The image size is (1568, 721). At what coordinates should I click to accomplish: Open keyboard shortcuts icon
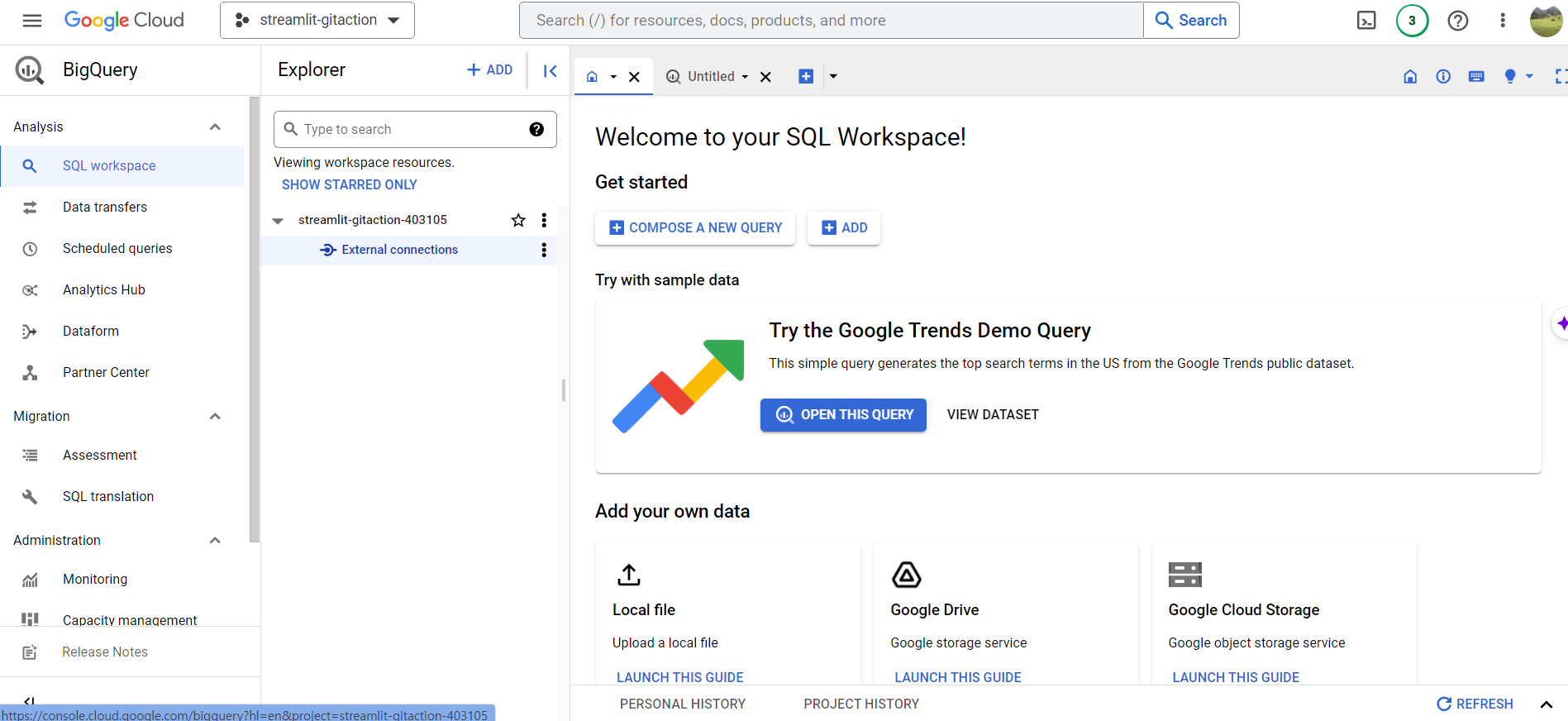tap(1476, 76)
